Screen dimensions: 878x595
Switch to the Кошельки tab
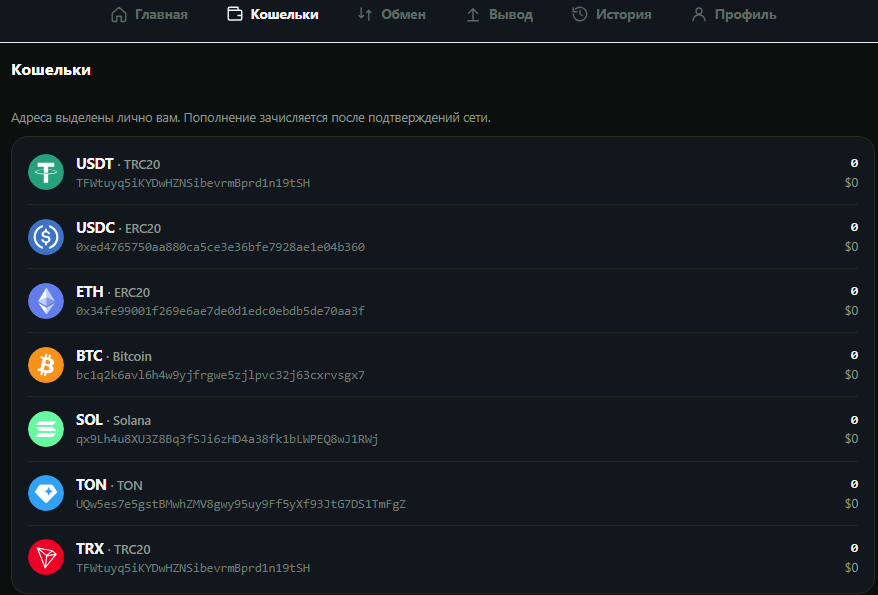(x=273, y=15)
